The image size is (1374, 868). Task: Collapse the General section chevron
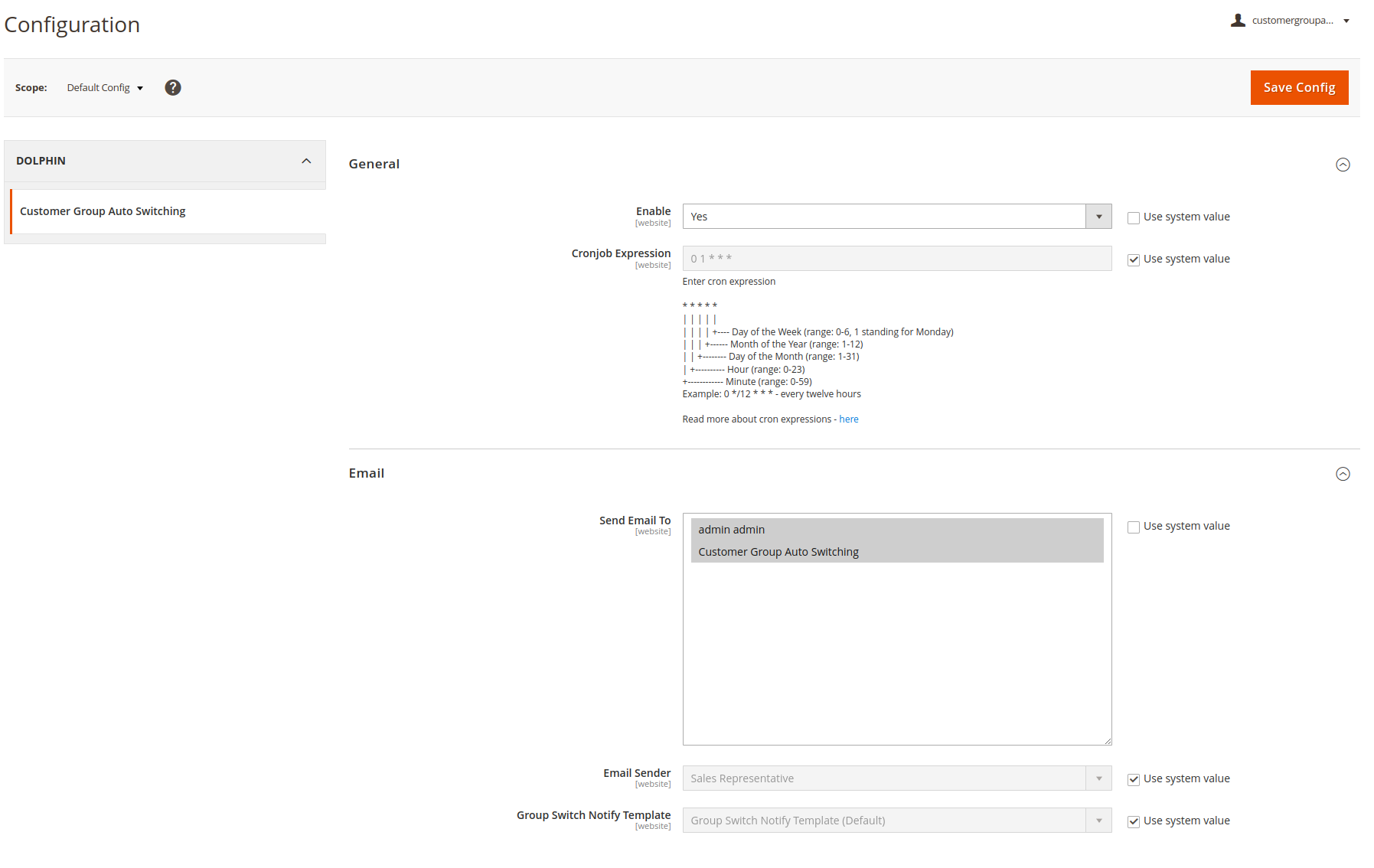[1343, 164]
